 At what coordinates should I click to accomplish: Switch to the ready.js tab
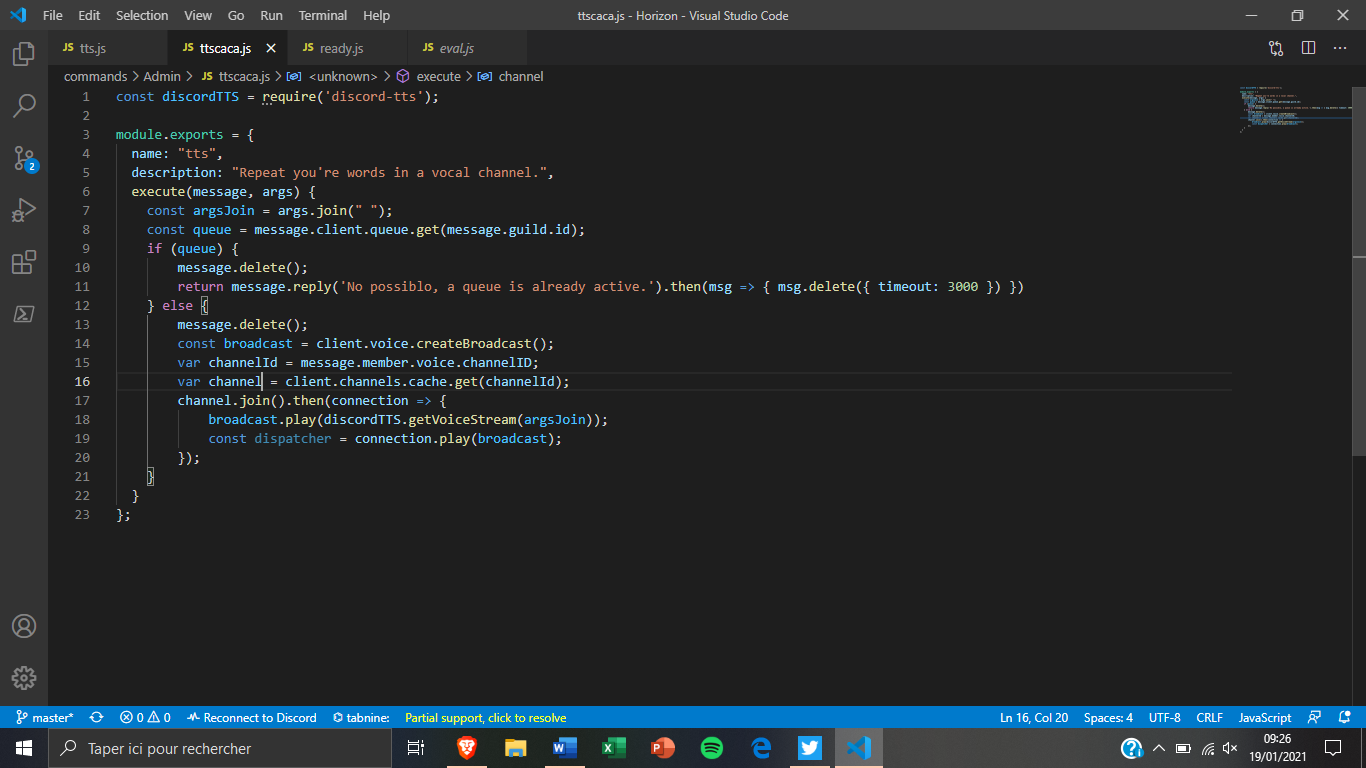click(x=348, y=48)
